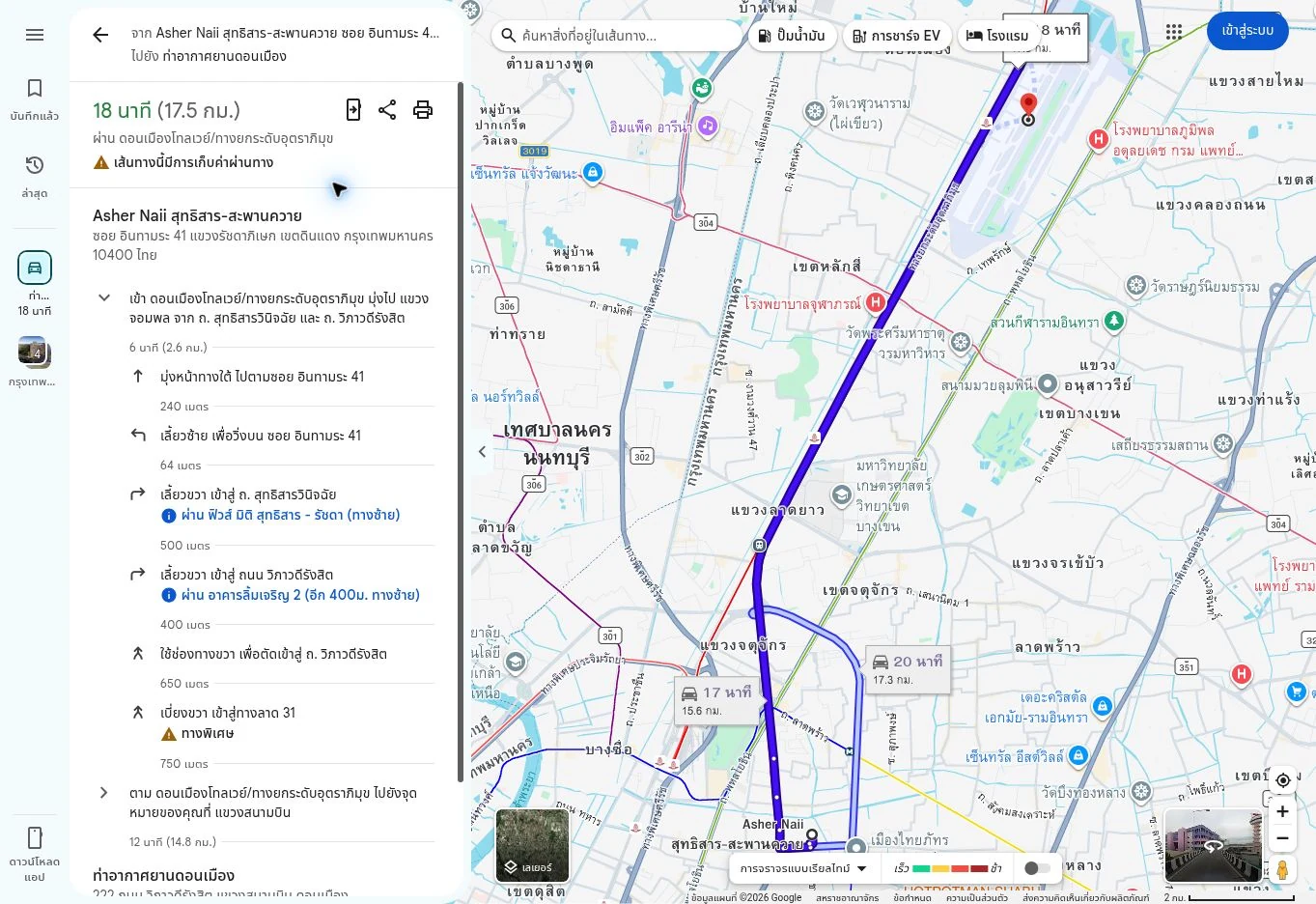This screenshot has width=1316, height=904.
Task: Click เซ็นทรัล อีสต์วิลล์ shopping marker
Action: [x=1078, y=755]
